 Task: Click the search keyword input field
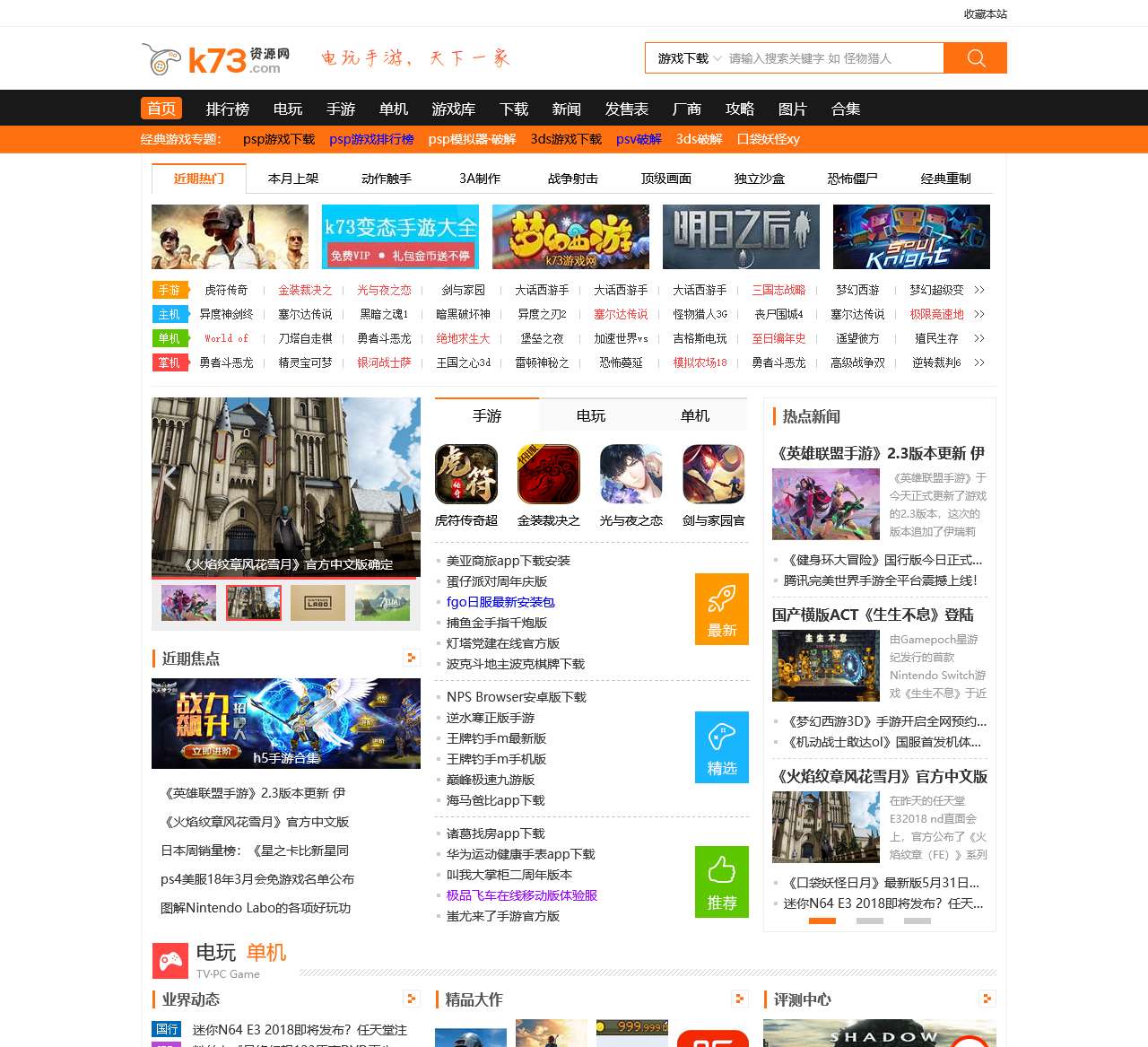coord(834,58)
